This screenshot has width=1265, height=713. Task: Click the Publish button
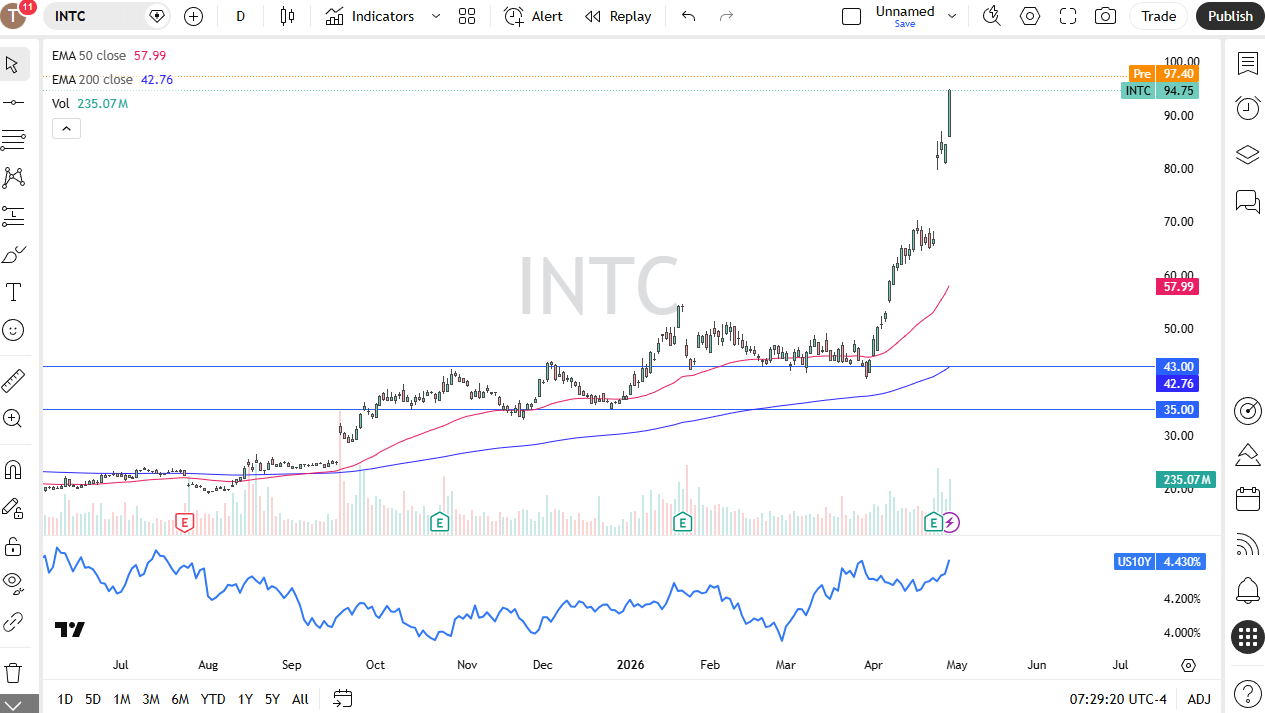1230,16
